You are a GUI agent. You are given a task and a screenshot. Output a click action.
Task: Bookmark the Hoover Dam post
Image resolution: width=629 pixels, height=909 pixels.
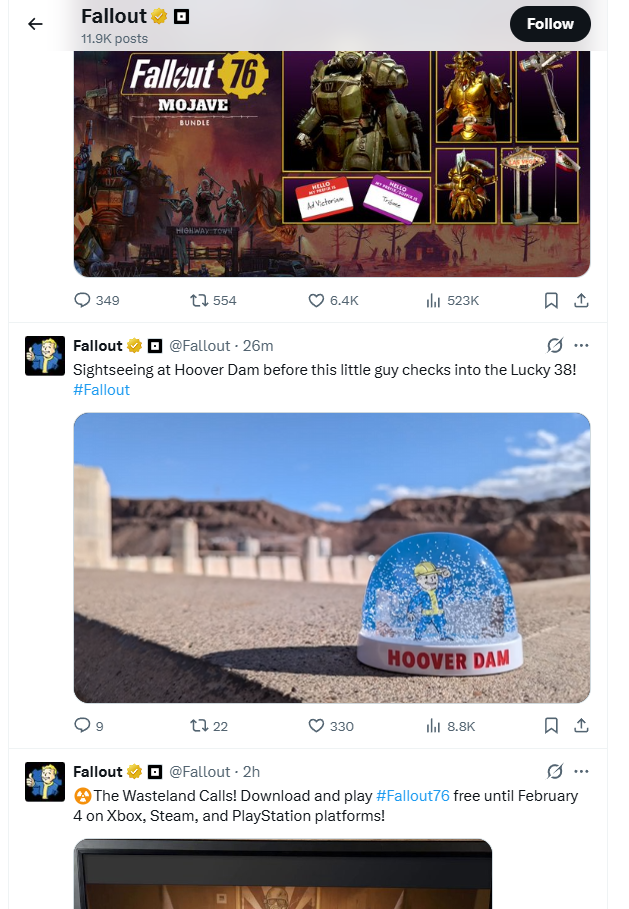(x=551, y=726)
